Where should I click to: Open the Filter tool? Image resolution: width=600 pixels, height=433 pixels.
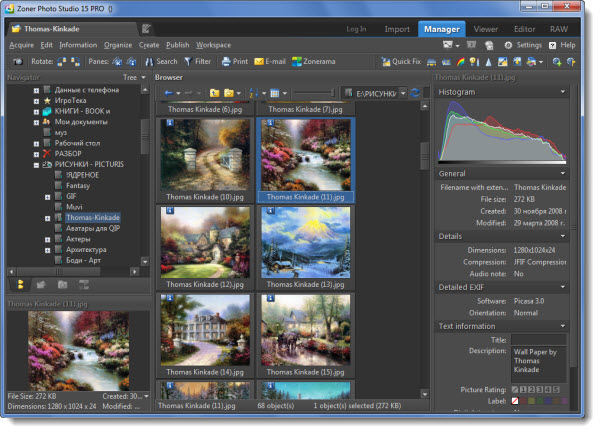click(x=197, y=61)
